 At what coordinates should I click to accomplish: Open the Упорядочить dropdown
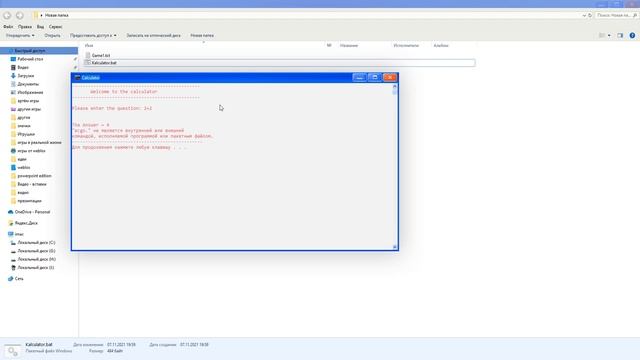pos(20,36)
